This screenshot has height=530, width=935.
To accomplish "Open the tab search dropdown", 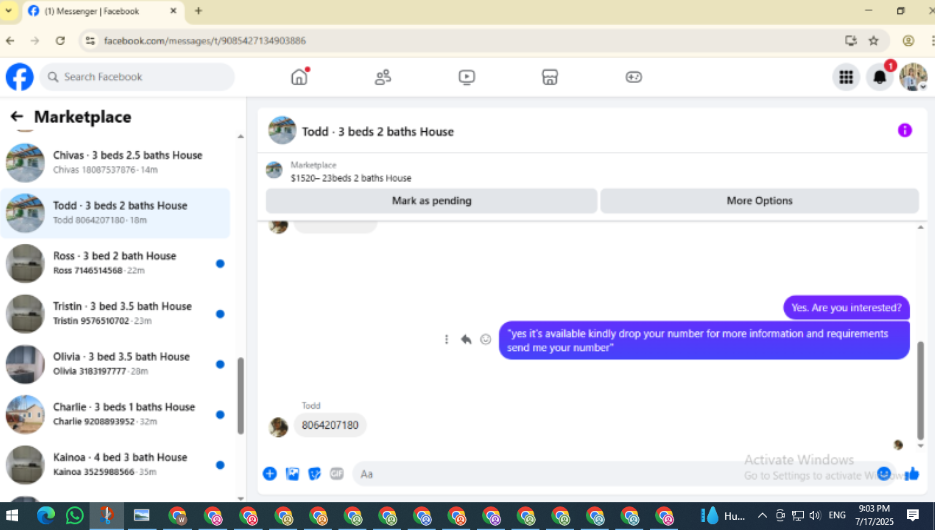I will point(8,11).
